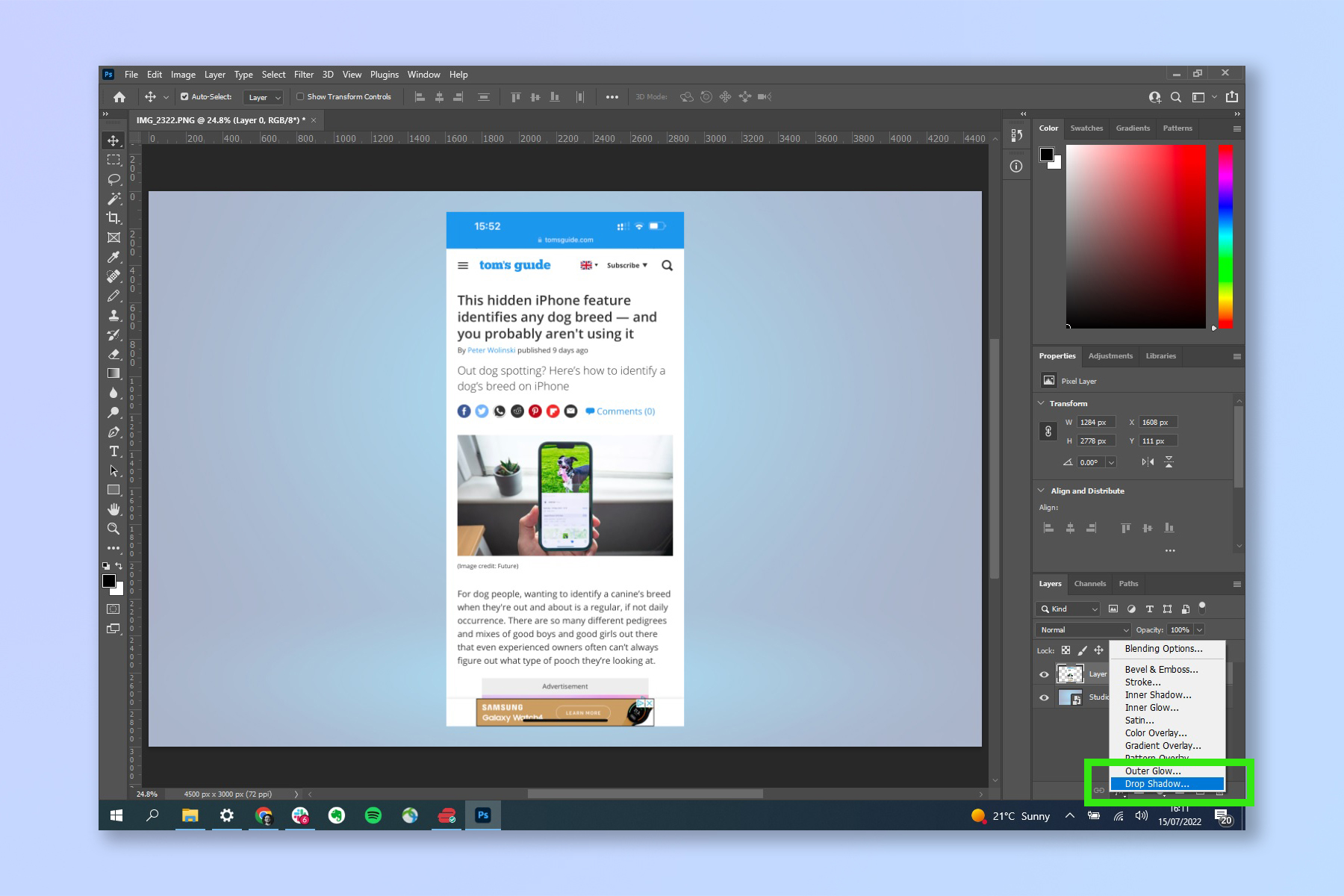Open the Kind filter dropdown
The image size is (1344, 896).
(1068, 609)
